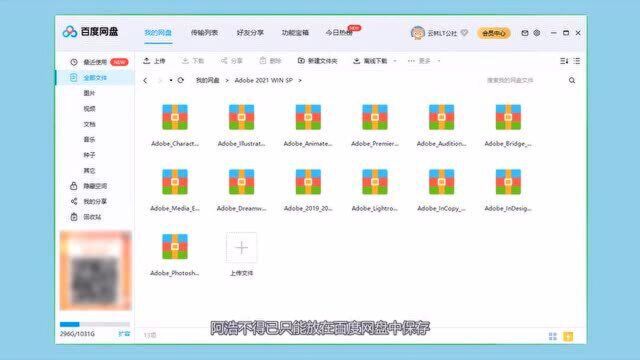
Task: Switch to 传输列表 tab
Action: (204, 33)
